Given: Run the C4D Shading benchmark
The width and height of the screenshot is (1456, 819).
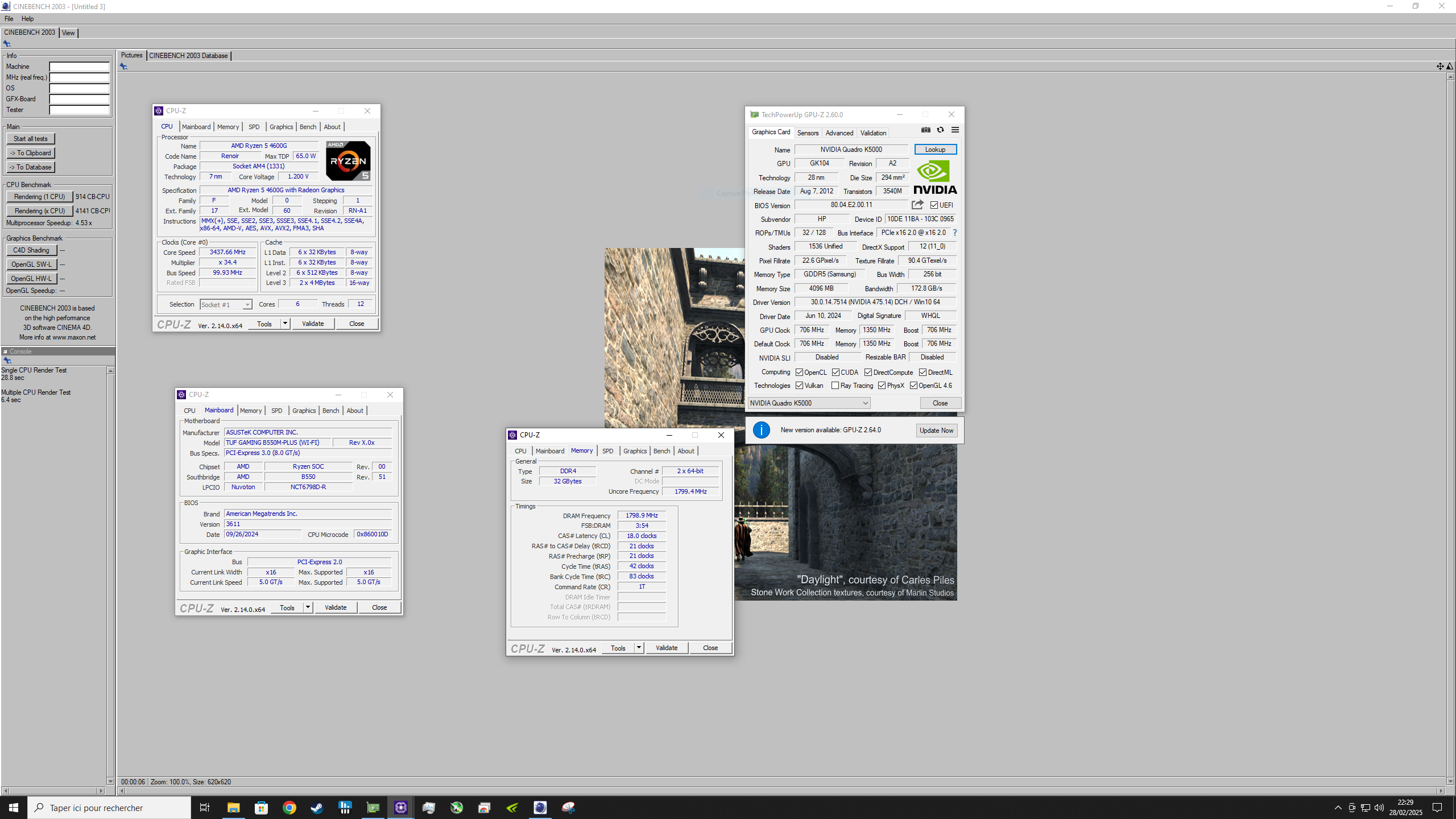Looking at the screenshot, I should (31, 250).
